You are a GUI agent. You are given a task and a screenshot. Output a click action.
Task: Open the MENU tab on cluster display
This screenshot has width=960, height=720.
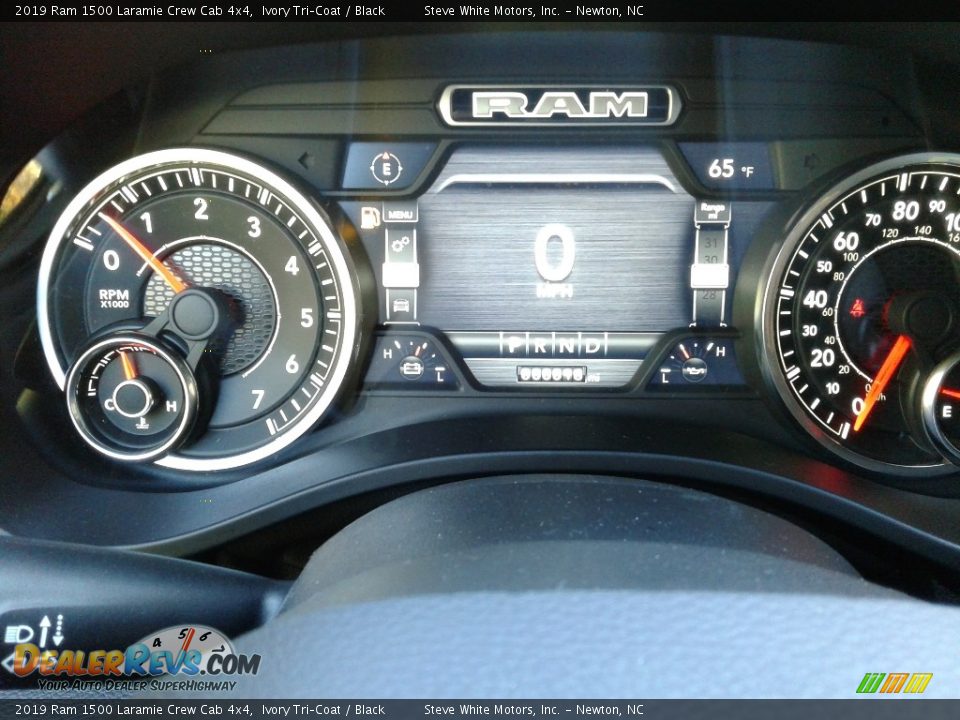tap(400, 213)
